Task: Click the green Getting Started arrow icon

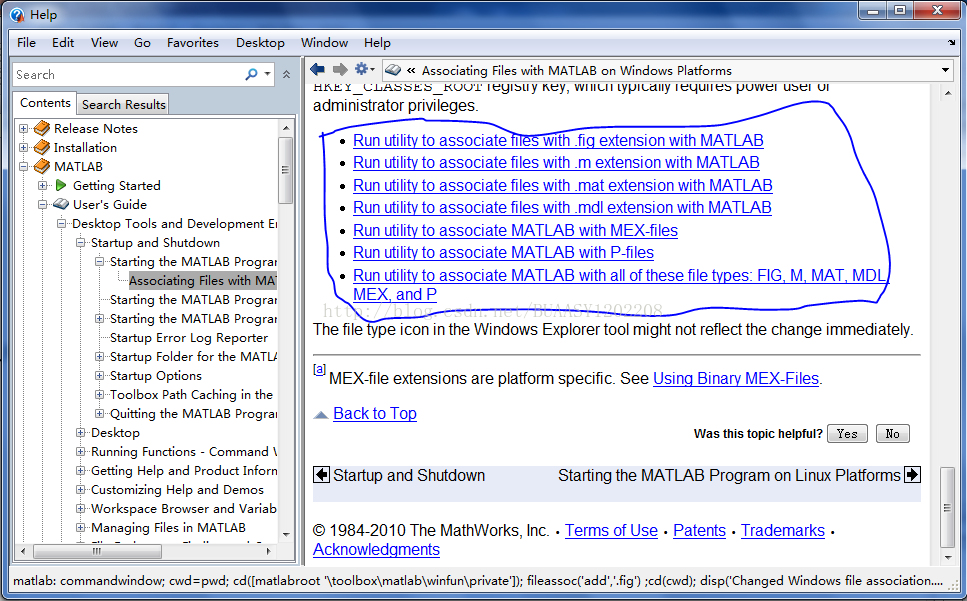Action: click(x=61, y=186)
